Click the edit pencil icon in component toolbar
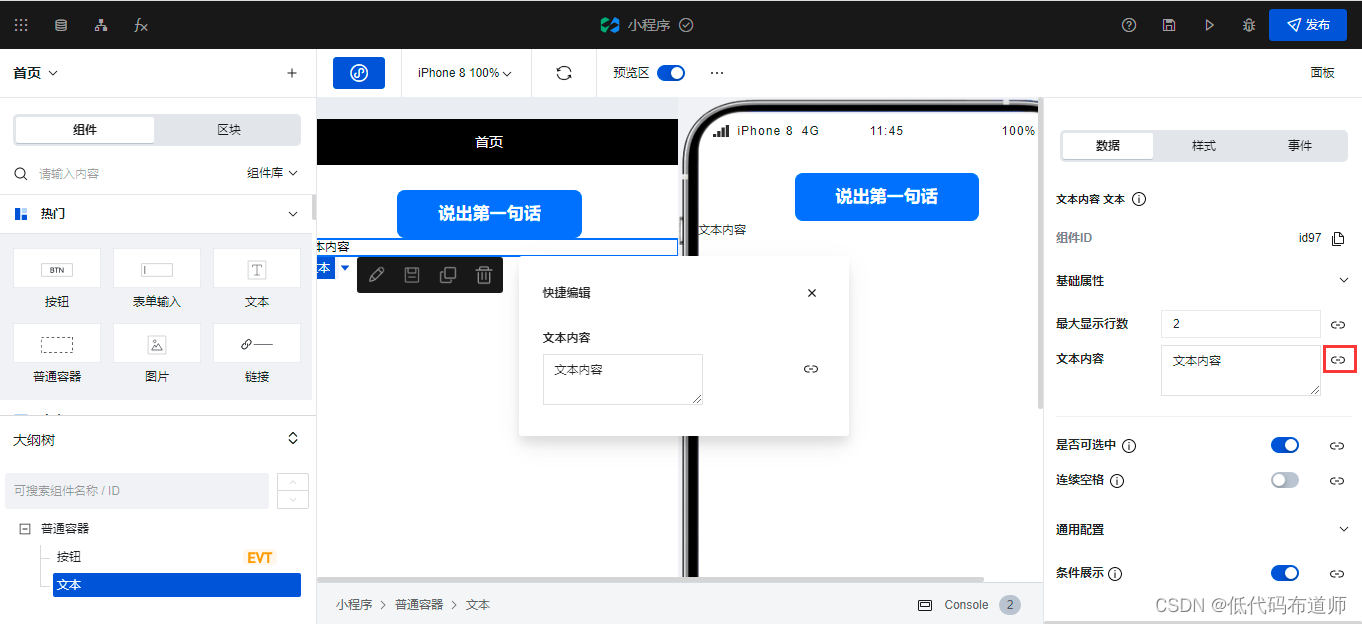This screenshot has height=624, width=1362. pos(376,274)
